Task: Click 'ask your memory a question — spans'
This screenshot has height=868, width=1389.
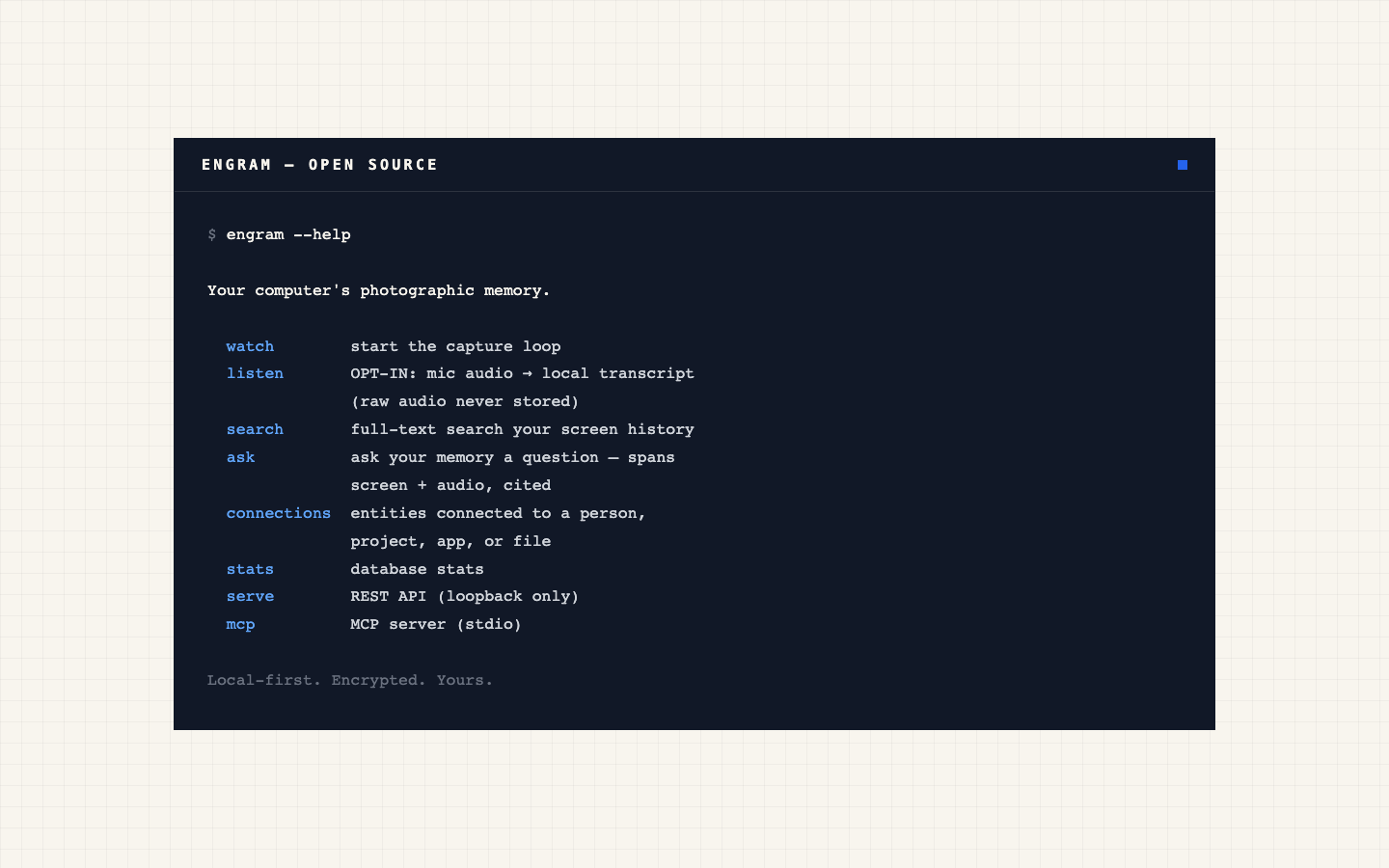Action: [x=512, y=457]
